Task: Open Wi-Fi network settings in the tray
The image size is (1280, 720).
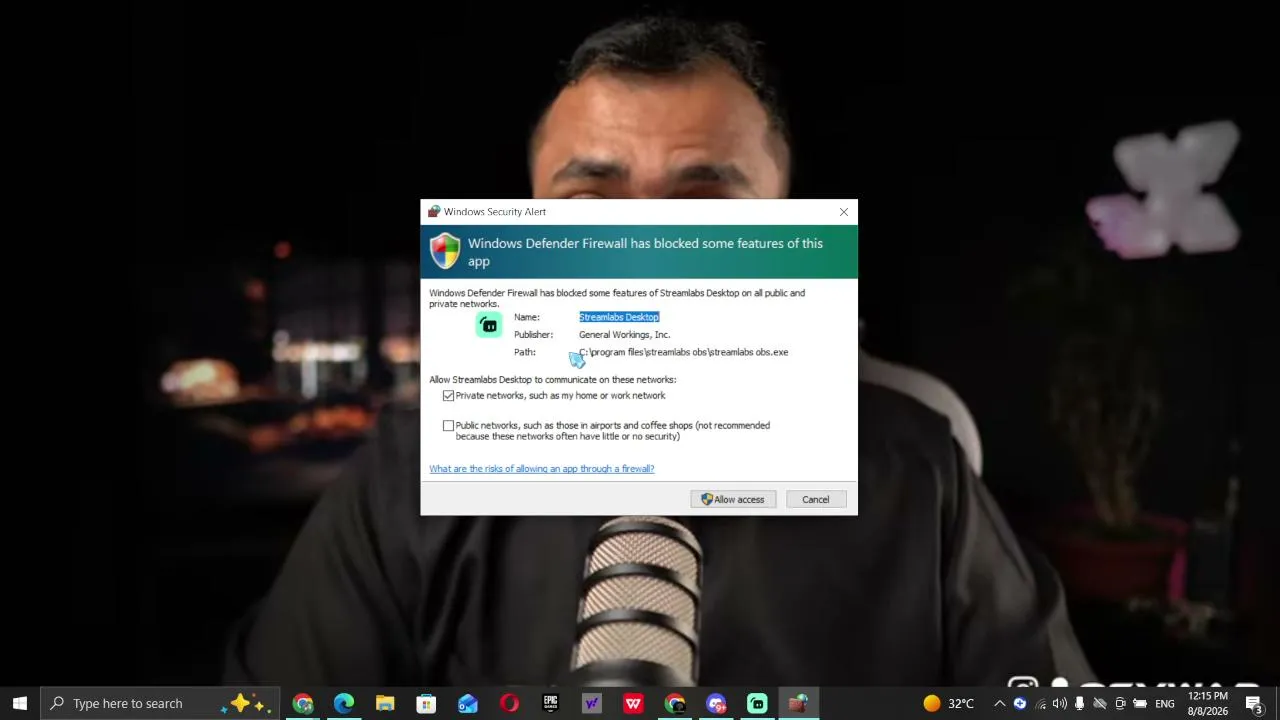Action: tap(1040, 703)
